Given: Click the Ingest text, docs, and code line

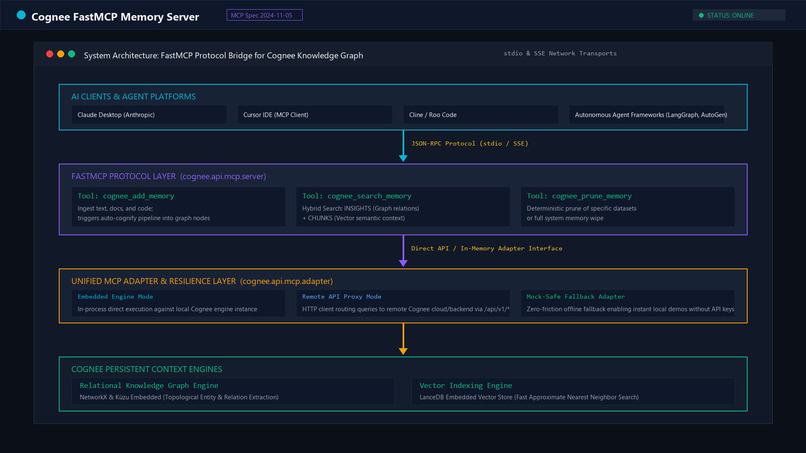Looking at the screenshot, I should coord(115,209).
